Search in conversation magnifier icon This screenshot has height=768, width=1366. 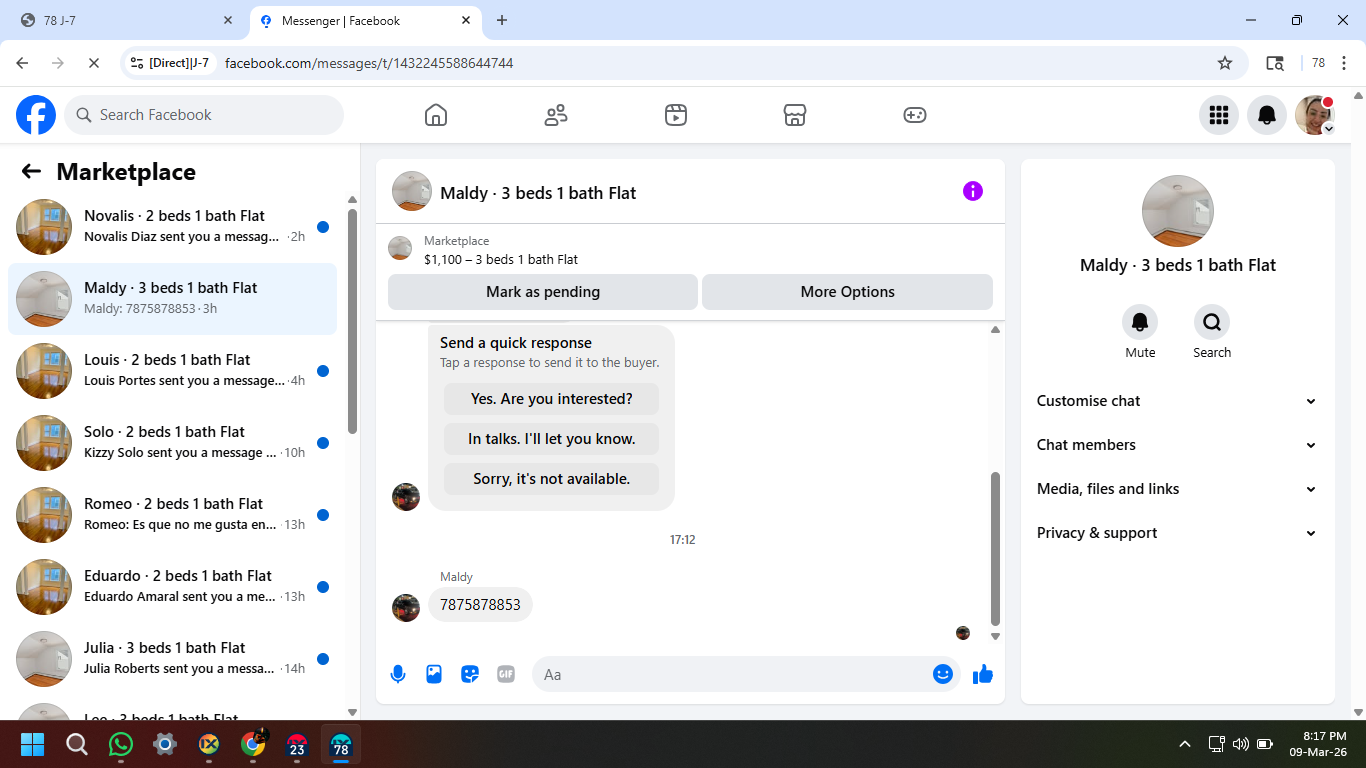click(1212, 322)
